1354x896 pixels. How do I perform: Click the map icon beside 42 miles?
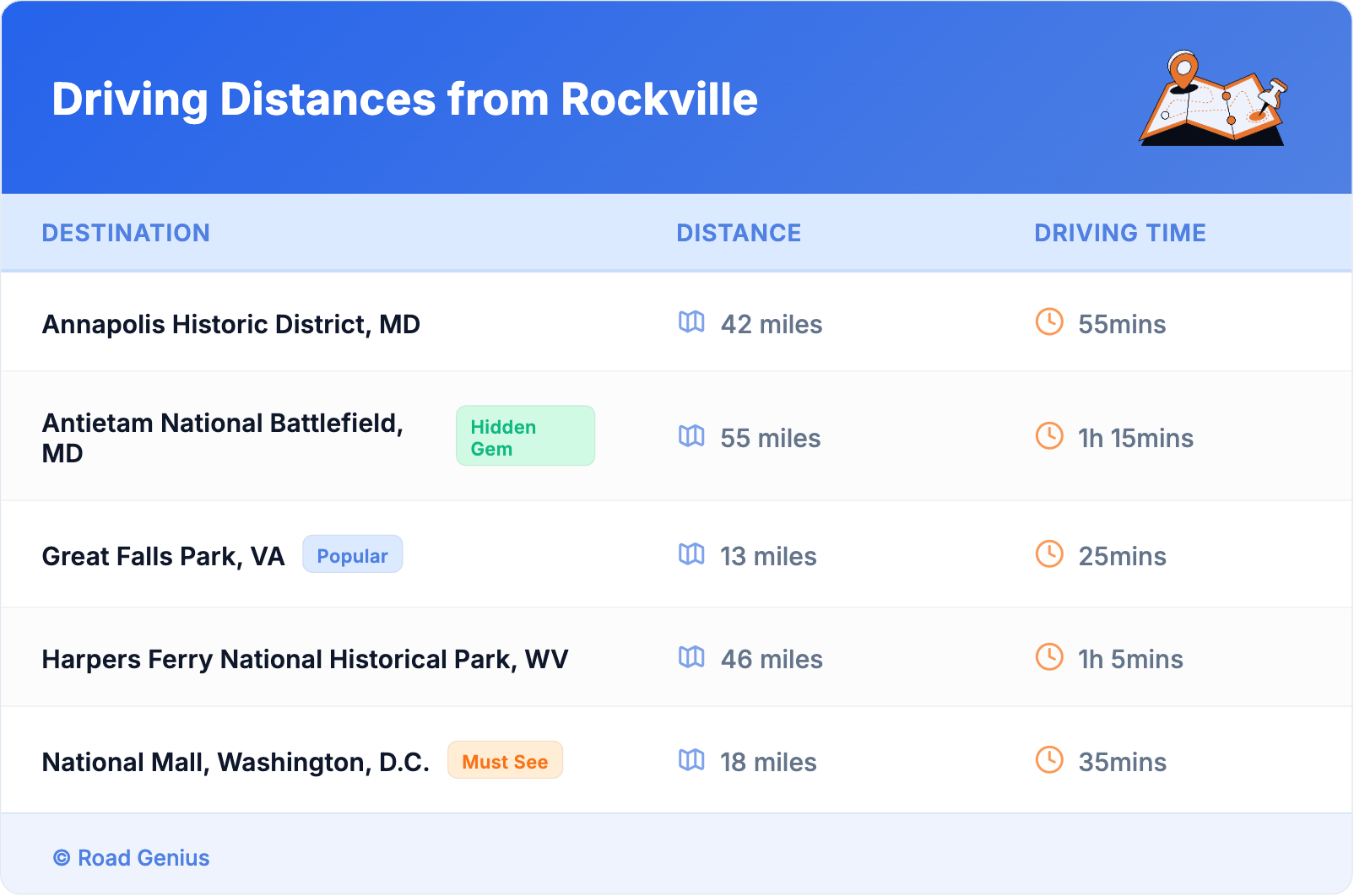[x=691, y=322]
